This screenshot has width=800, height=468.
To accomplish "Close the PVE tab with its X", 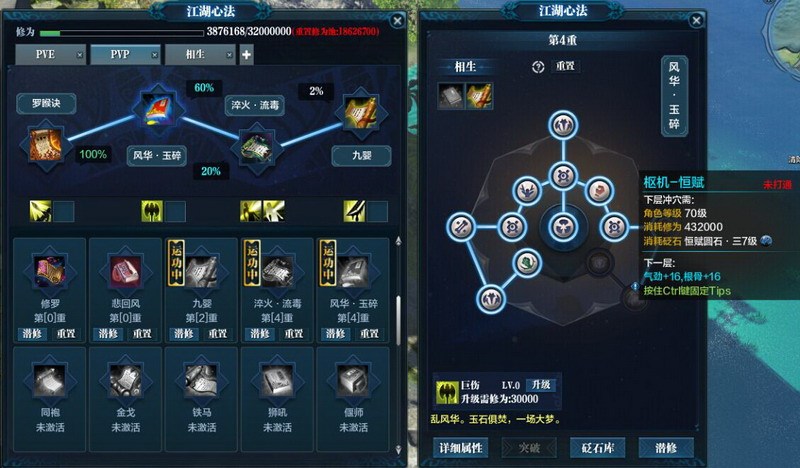I will tap(80, 55).
